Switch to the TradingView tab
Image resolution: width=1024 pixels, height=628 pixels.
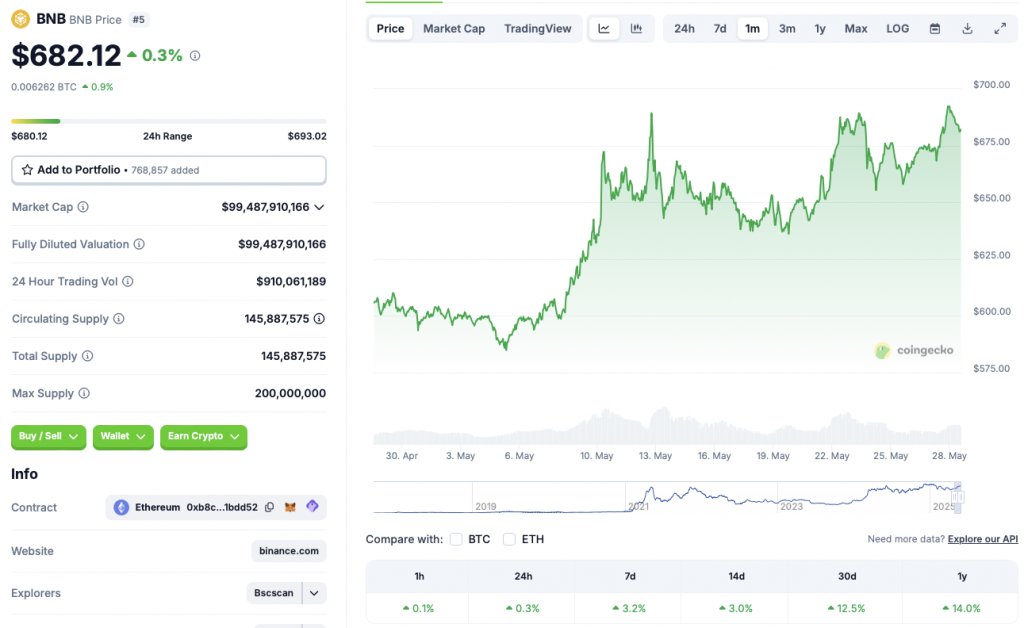click(x=537, y=29)
